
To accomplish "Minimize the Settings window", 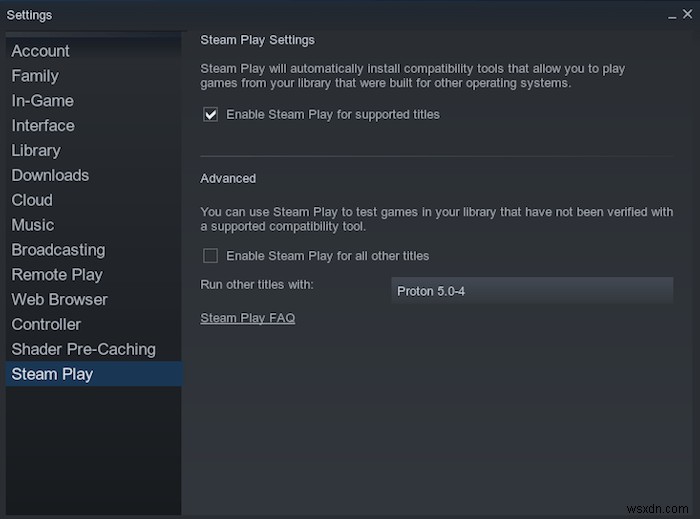I will 672,16.
